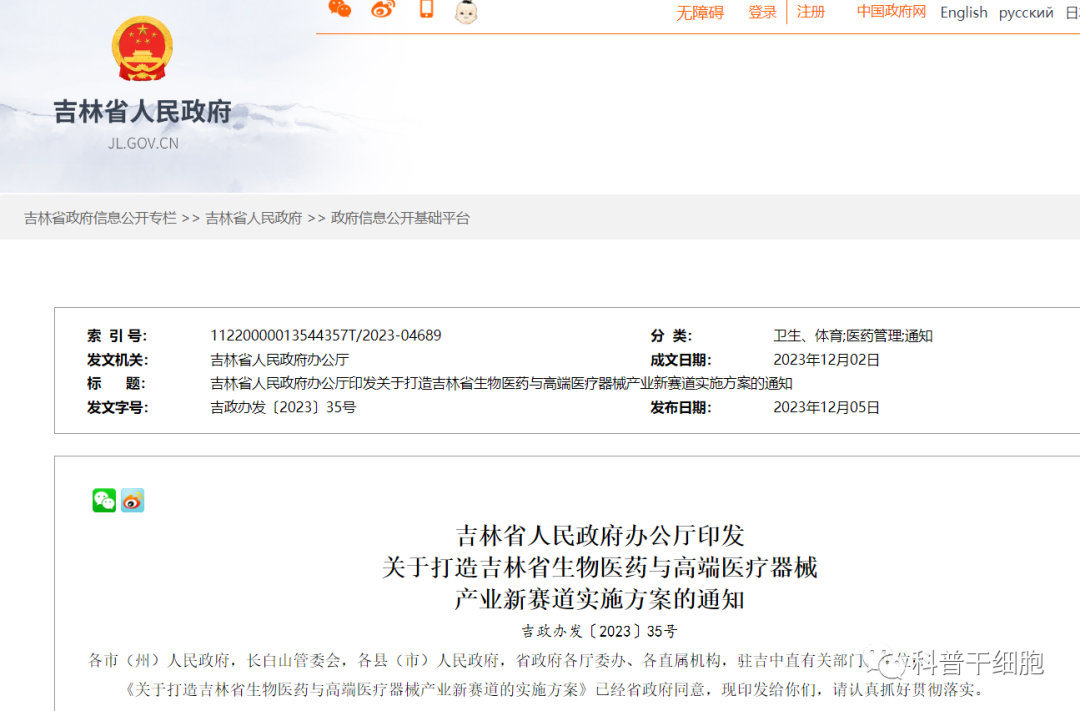Share article via green WeChat icon

(104, 500)
